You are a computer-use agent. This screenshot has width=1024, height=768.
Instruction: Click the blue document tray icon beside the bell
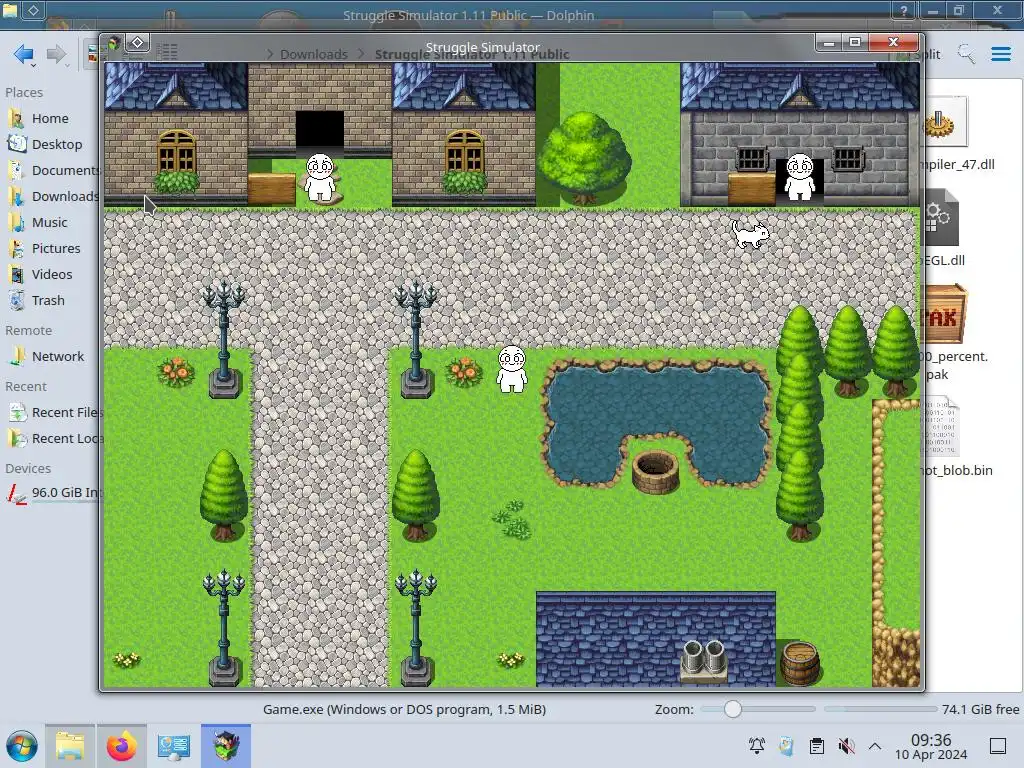[787, 746]
